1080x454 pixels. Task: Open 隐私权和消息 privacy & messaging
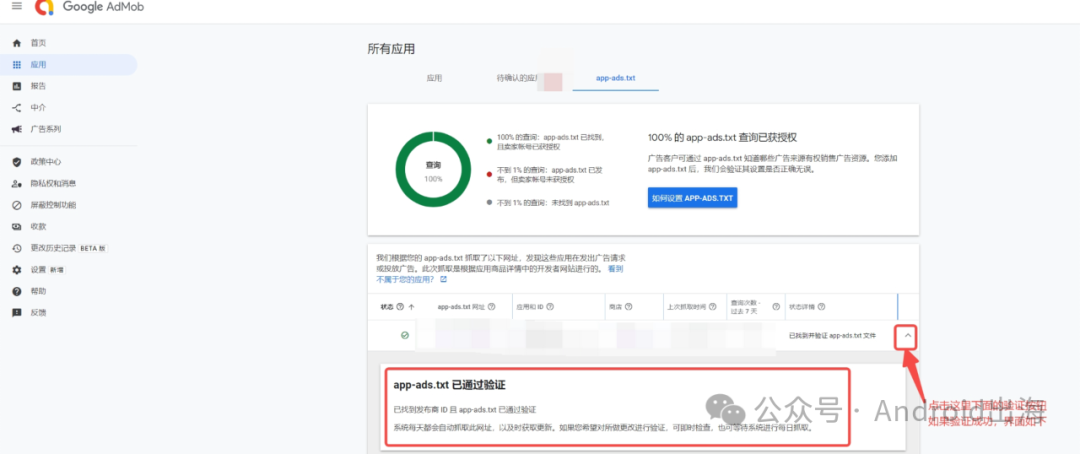52,183
